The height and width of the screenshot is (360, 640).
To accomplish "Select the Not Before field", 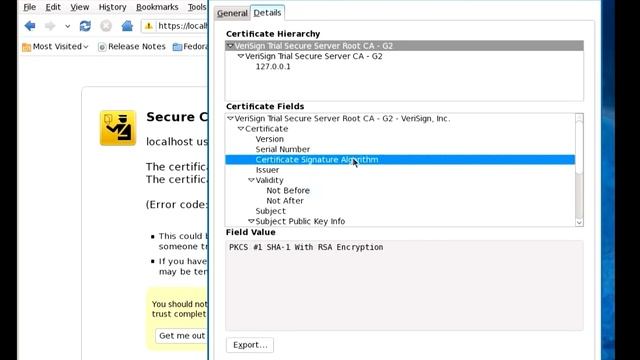I will click(x=288, y=190).
